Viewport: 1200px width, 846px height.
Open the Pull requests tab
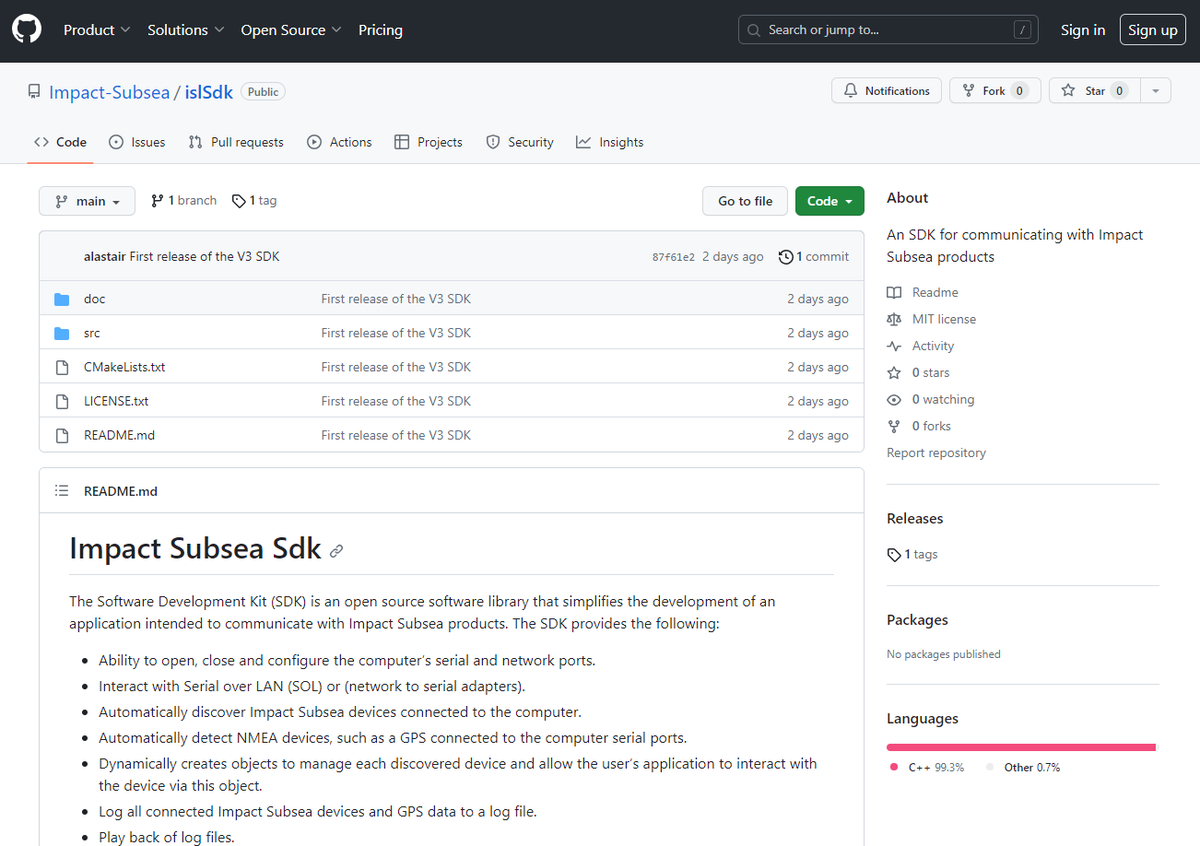coord(236,142)
